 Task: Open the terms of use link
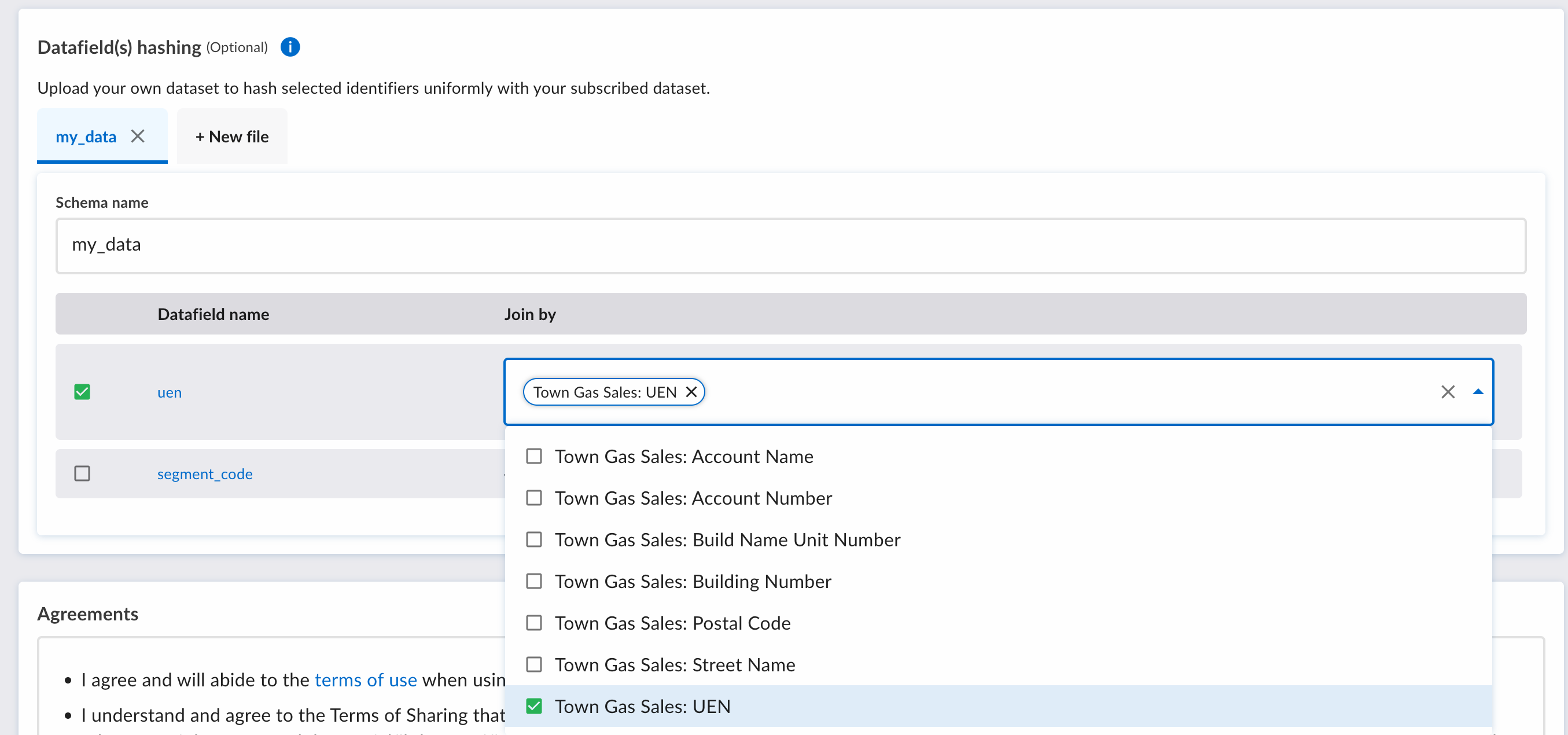(366, 679)
